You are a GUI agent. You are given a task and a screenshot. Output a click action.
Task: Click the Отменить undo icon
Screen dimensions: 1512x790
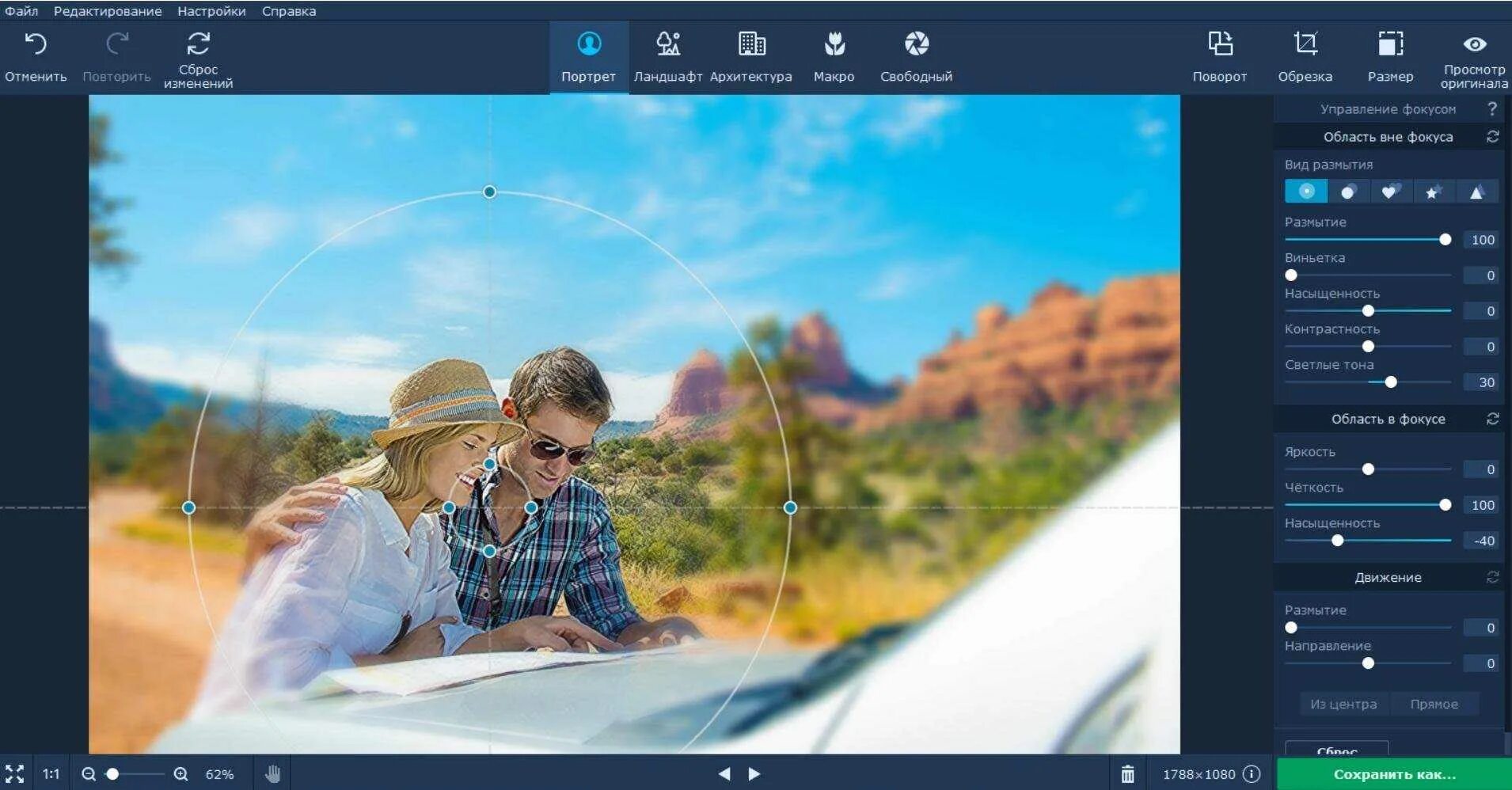coord(36,44)
